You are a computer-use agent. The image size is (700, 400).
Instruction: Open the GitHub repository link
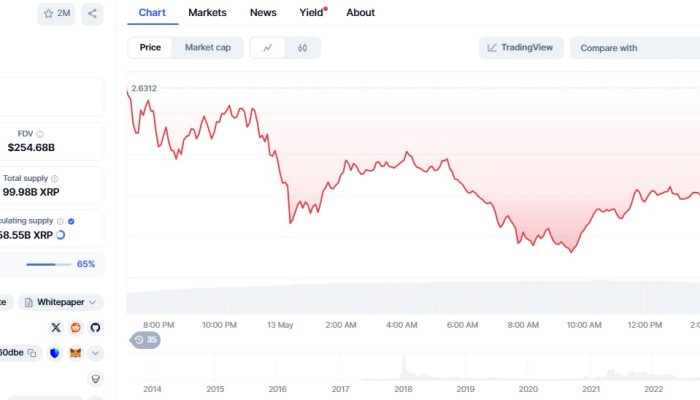point(95,327)
